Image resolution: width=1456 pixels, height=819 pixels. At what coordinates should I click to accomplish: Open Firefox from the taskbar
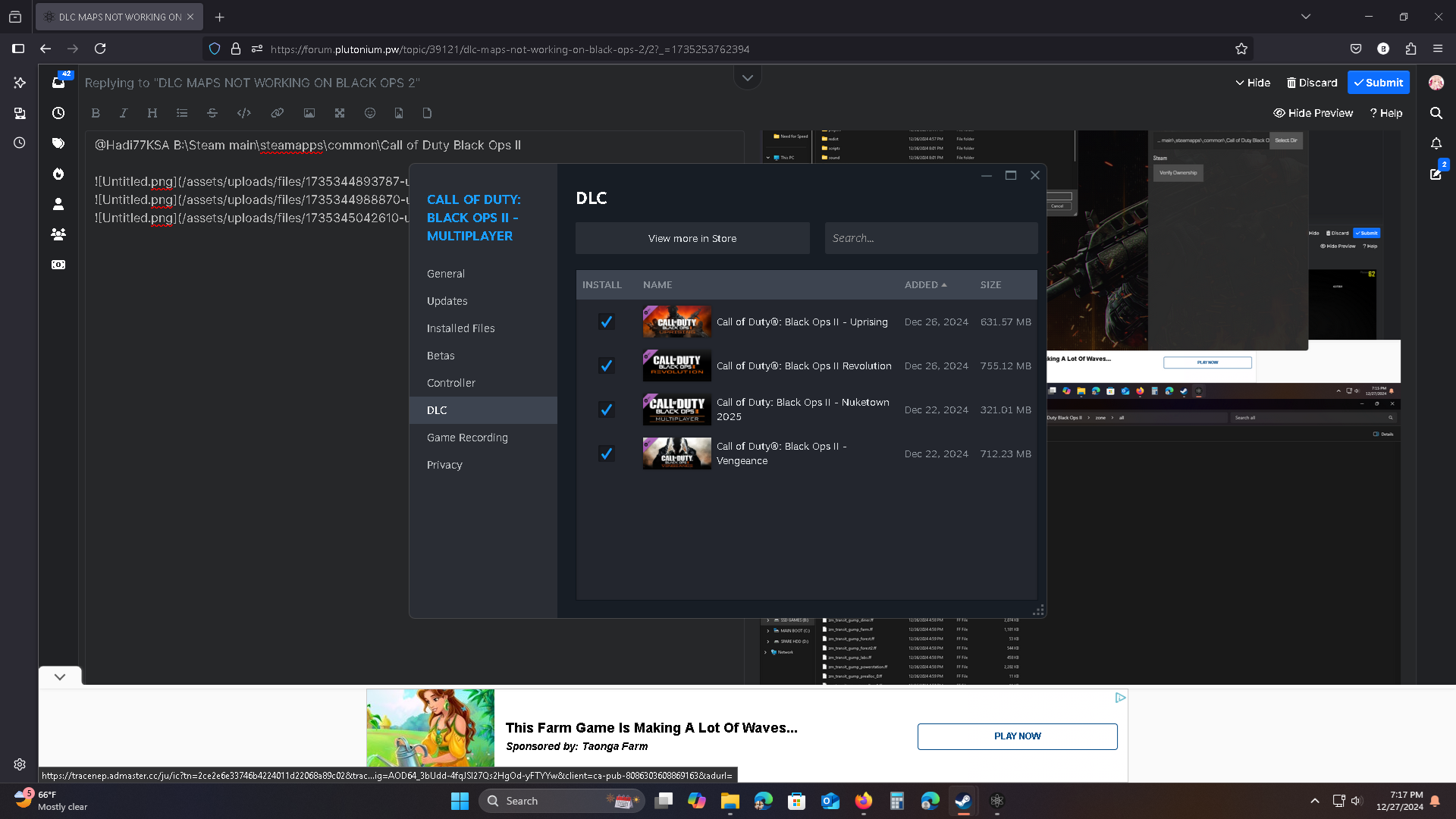[863, 801]
